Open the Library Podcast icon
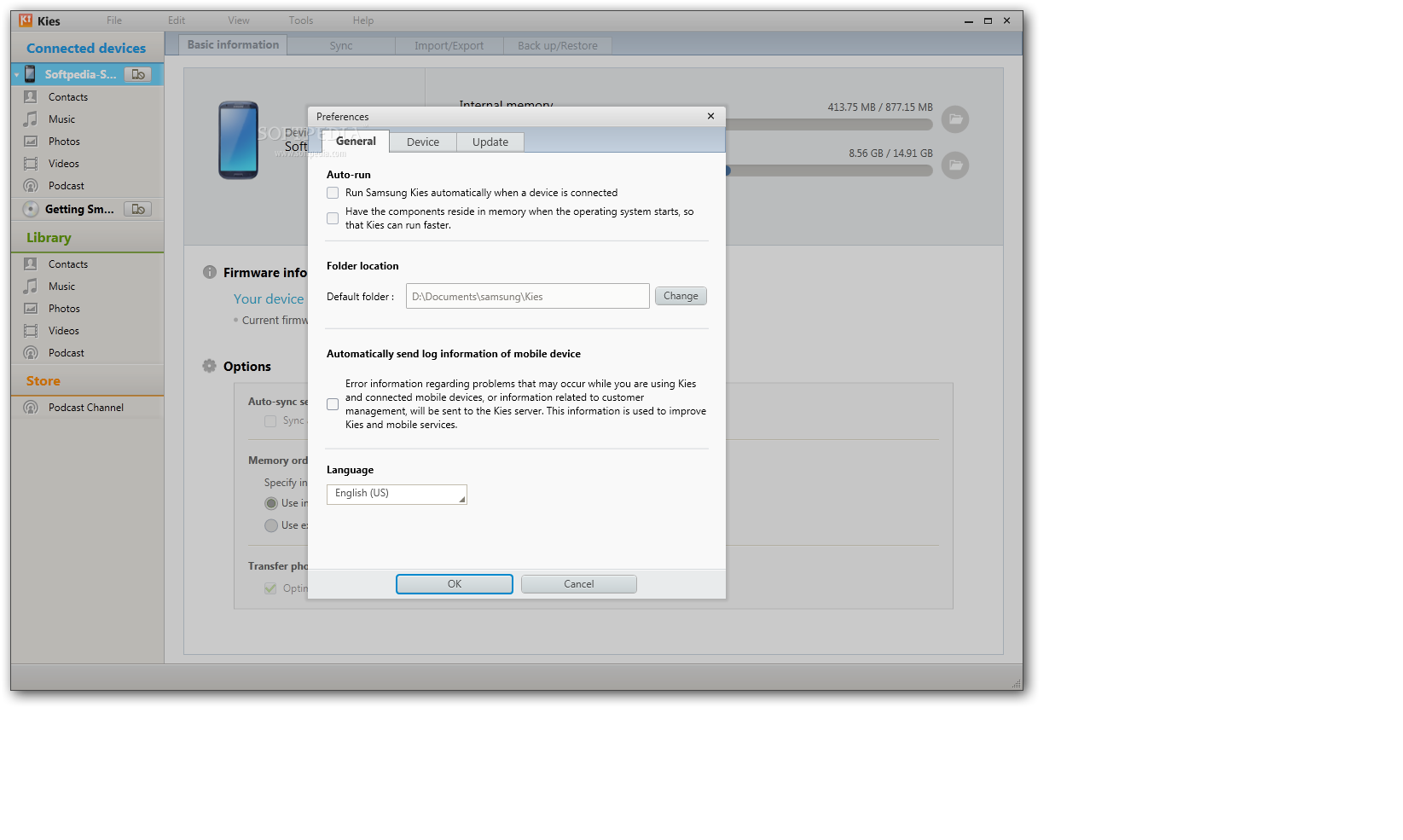 31,353
